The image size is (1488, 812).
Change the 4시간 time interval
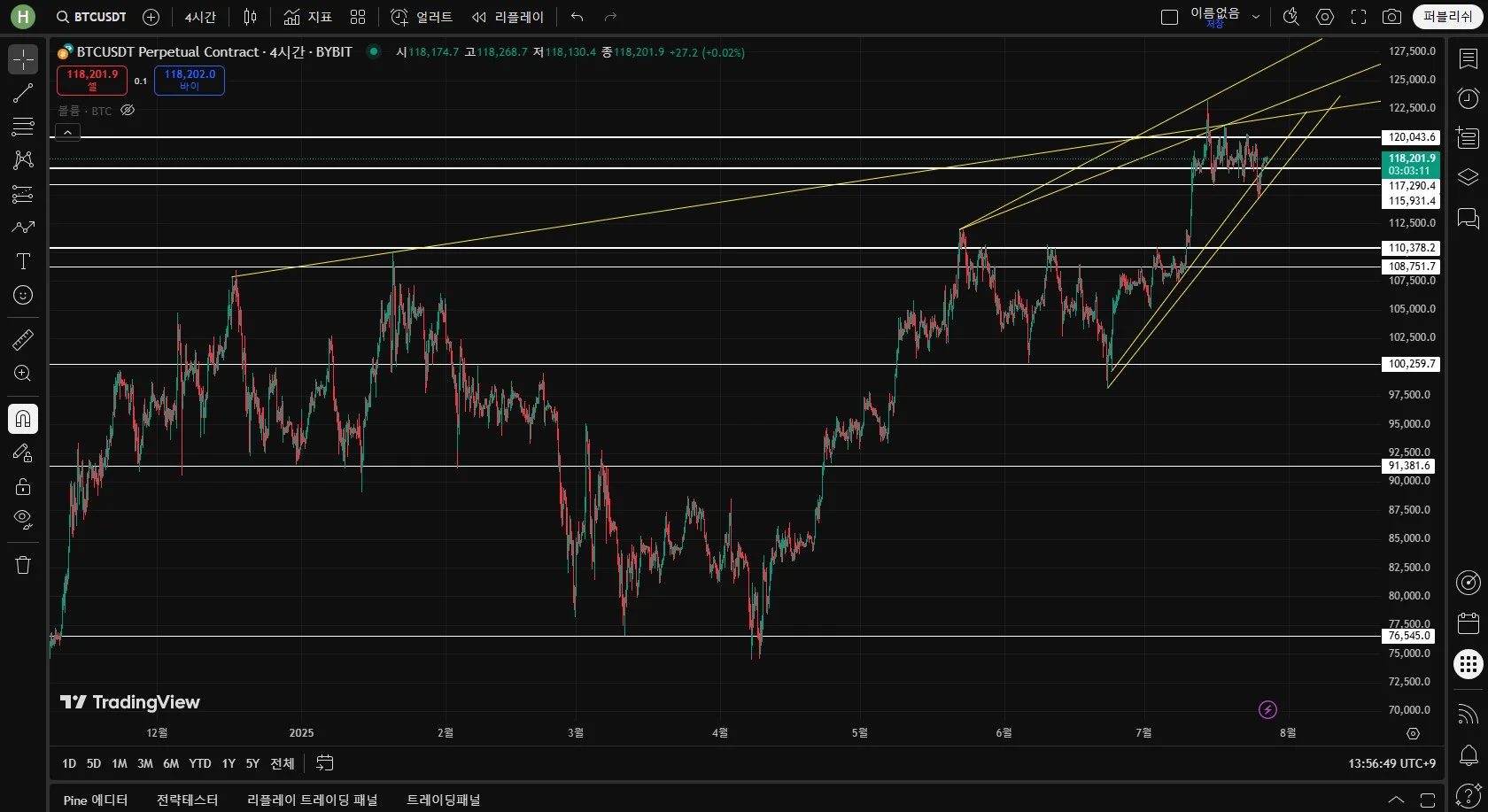click(200, 17)
